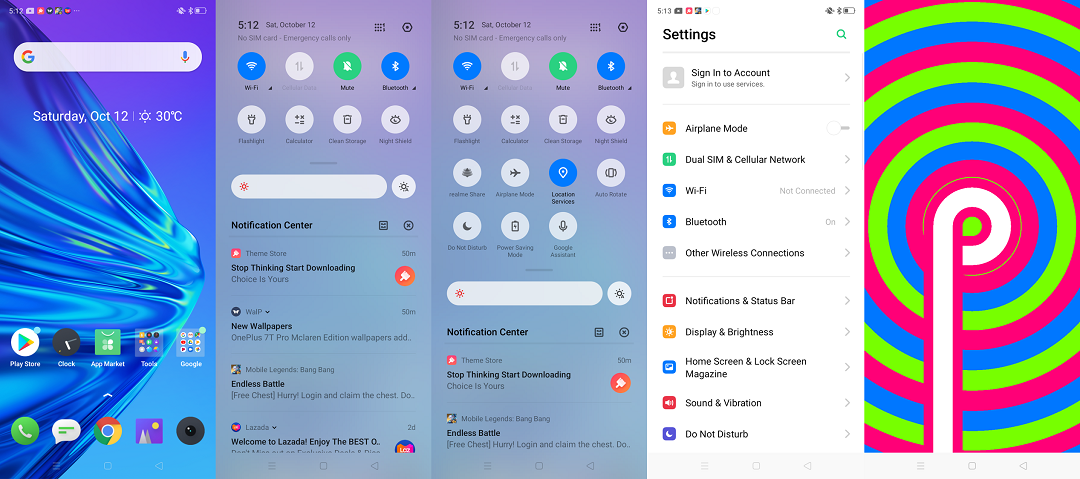Expand the WalP notification chevron
1080x479 pixels.
(x=267, y=312)
